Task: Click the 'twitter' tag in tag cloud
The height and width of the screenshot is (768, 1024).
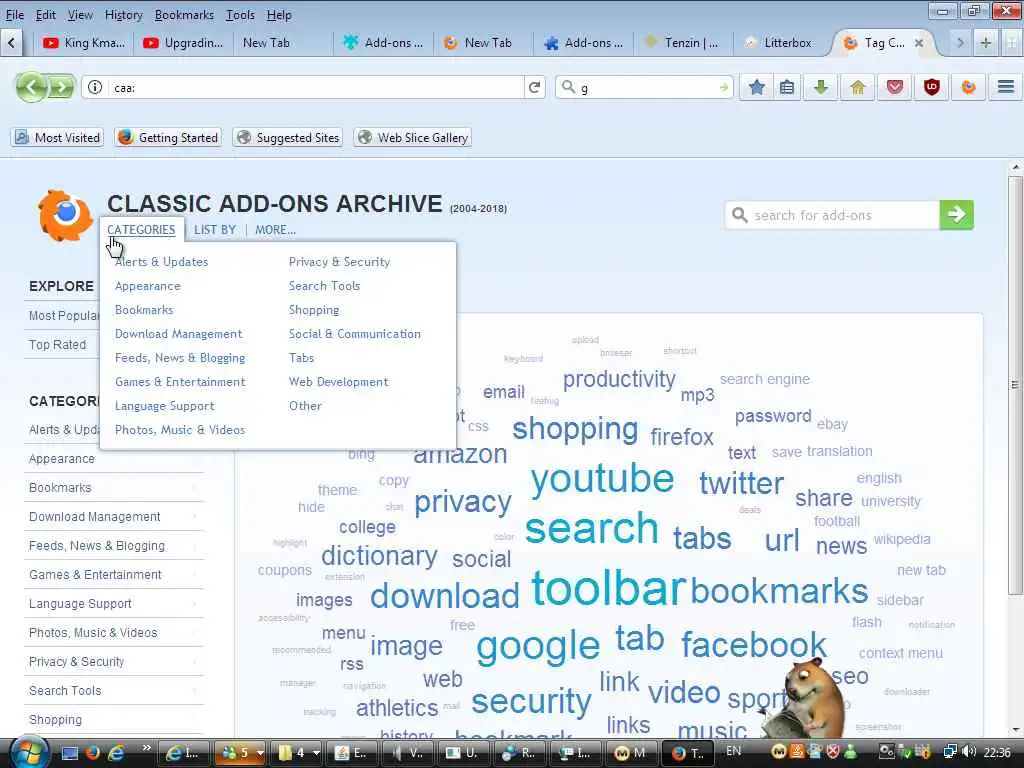Action: [x=741, y=483]
